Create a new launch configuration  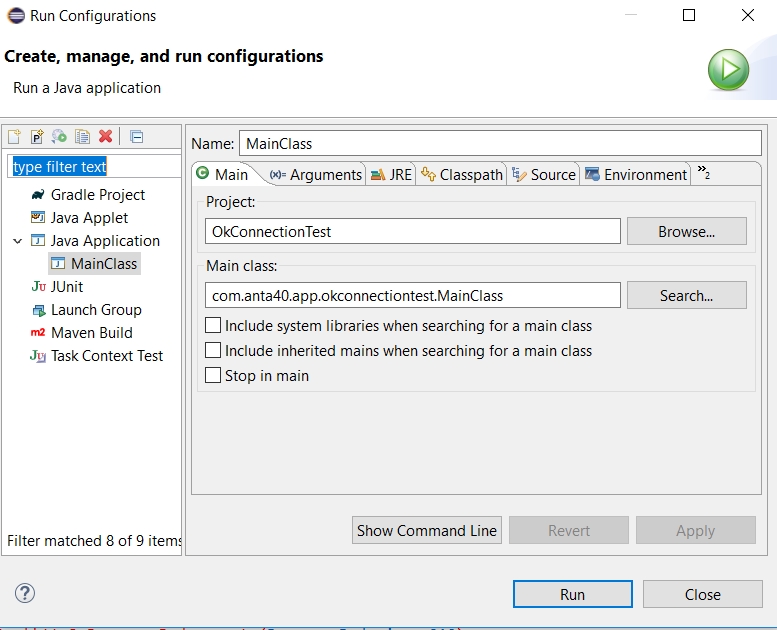(14, 136)
